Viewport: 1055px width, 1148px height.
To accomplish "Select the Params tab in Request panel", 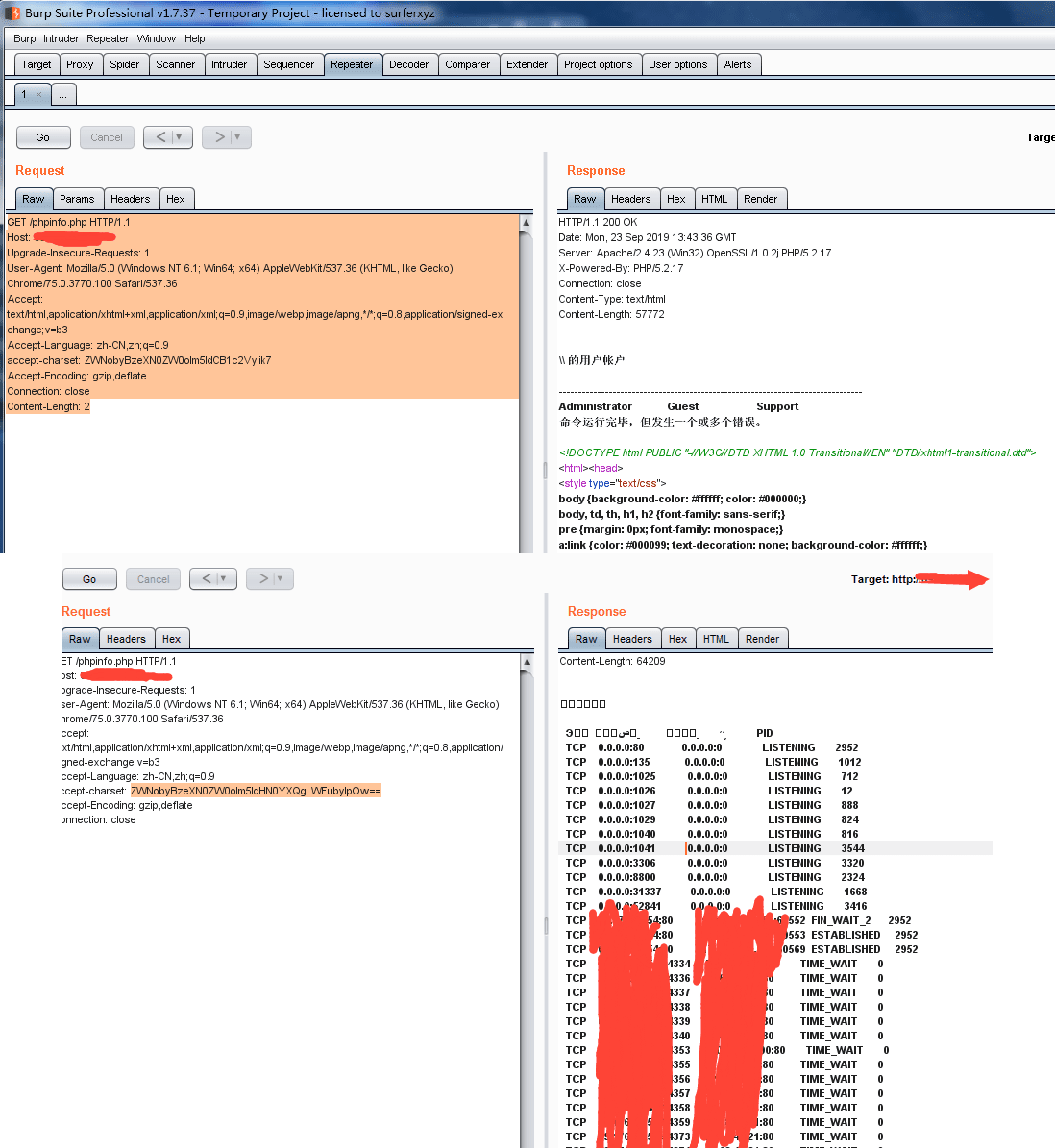I will (x=77, y=200).
